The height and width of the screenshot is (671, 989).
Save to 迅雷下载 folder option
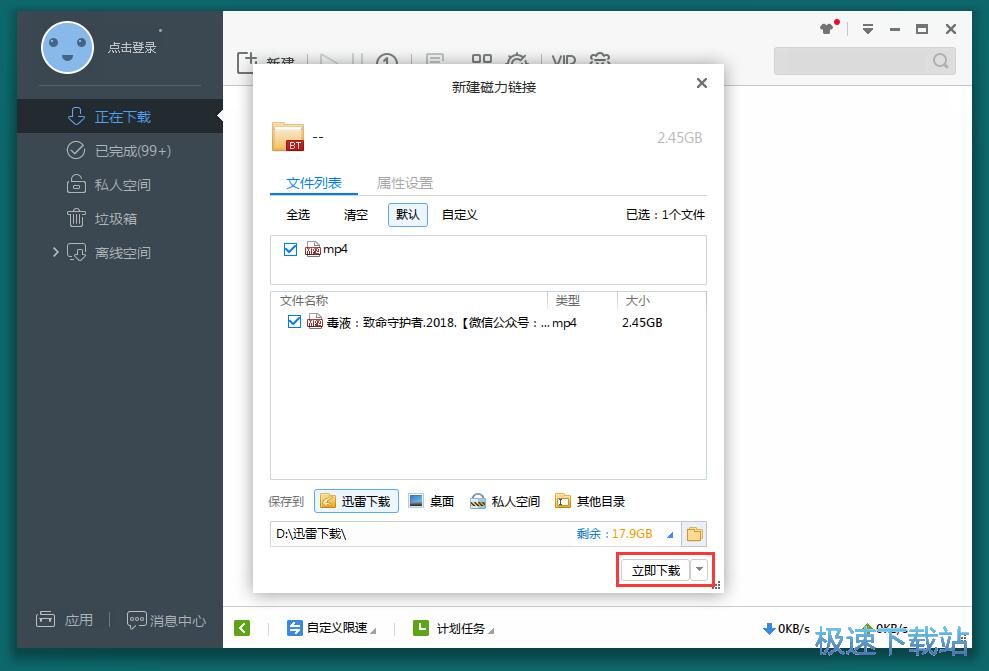tap(356, 501)
